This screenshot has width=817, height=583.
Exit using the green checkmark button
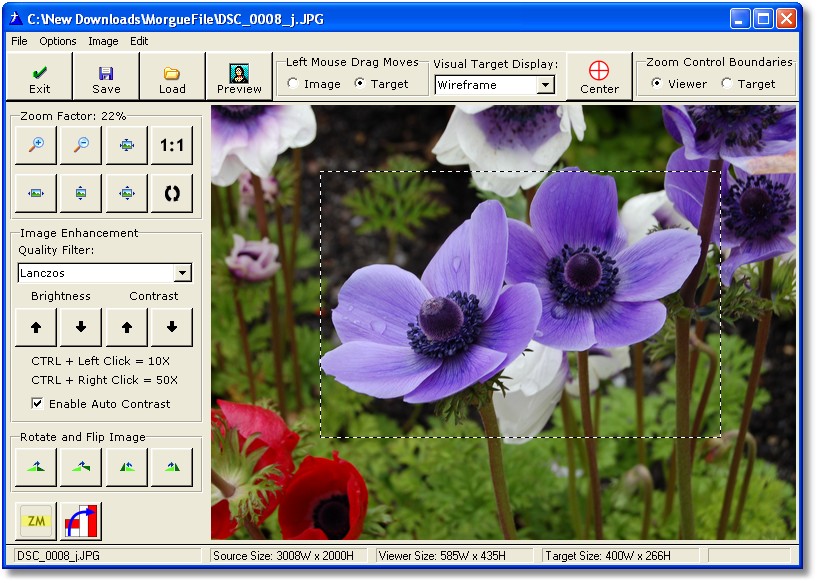[x=40, y=77]
